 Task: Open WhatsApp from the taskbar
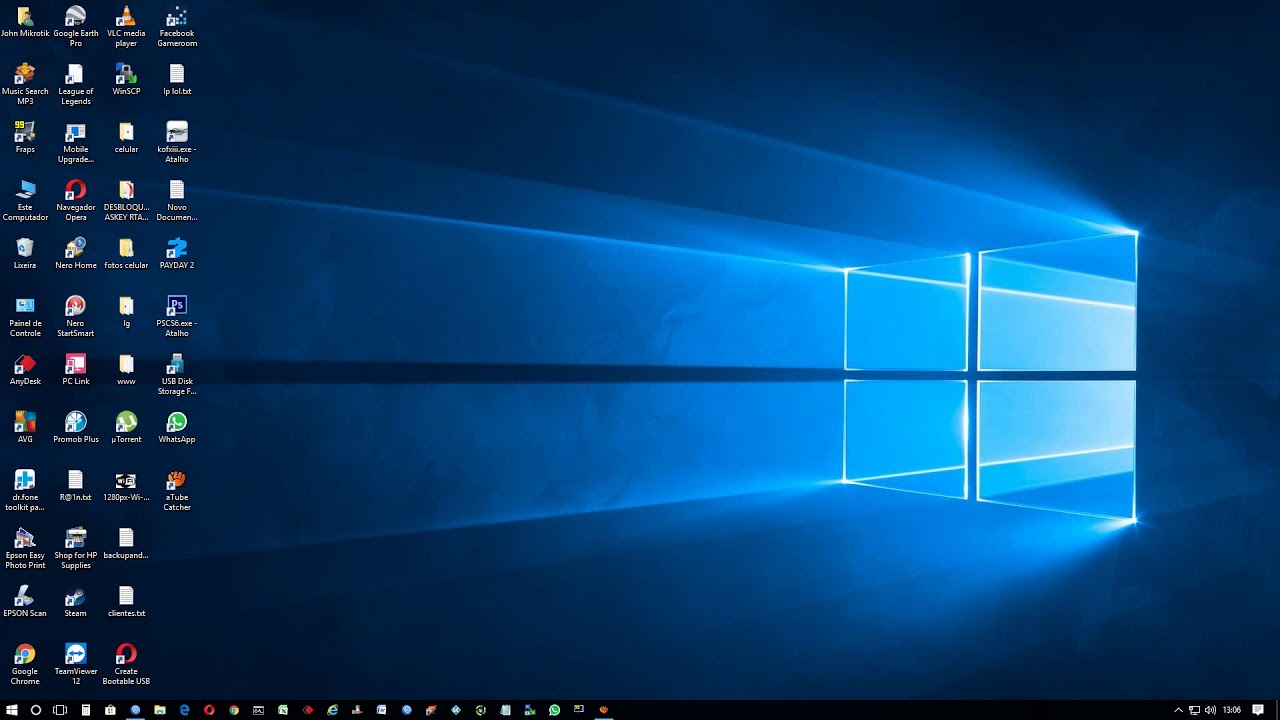pyautogui.click(x=555, y=710)
